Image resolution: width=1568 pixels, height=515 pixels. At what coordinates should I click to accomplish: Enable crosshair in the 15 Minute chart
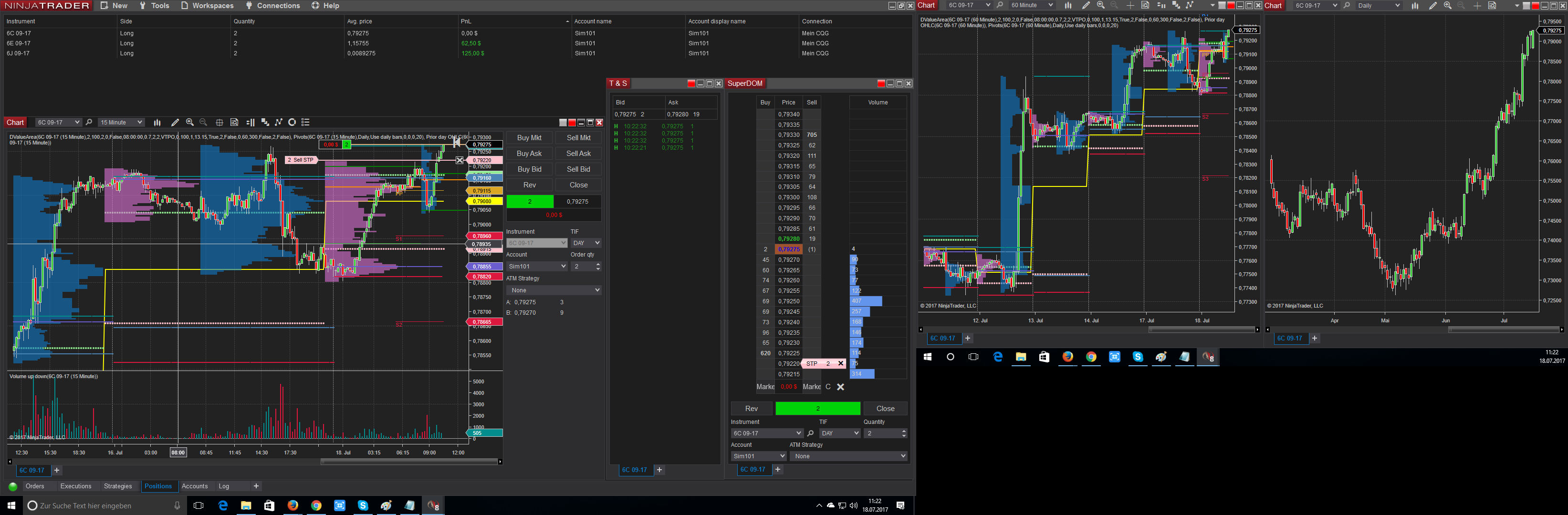pyautogui.click(x=219, y=122)
